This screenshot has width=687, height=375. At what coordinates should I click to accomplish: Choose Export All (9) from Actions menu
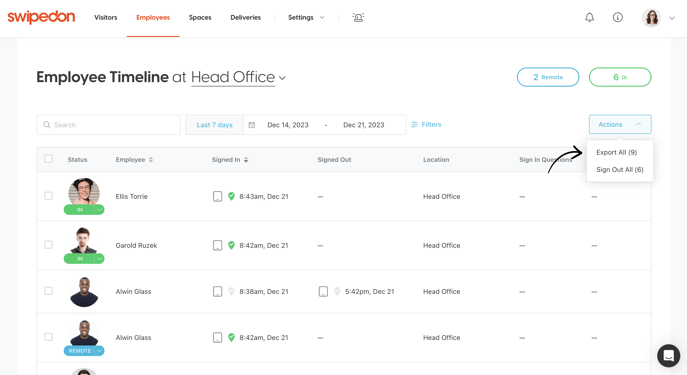click(x=616, y=152)
